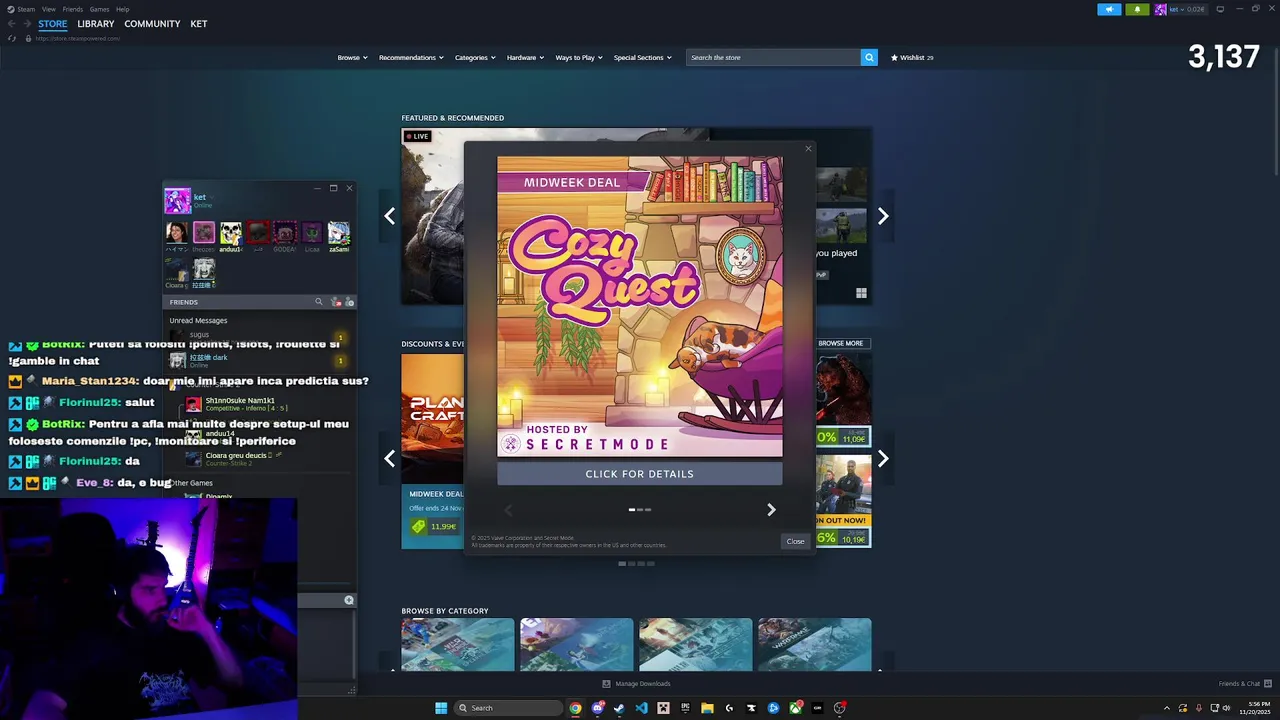Image resolution: width=1280 pixels, height=720 pixels.
Task: Open Discord from the taskbar
Action: pyautogui.click(x=597, y=708)
